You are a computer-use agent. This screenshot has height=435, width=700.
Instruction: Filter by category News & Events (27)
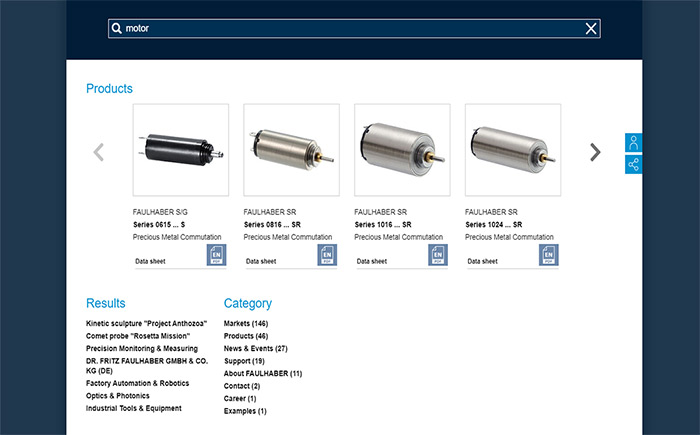[256, 348]
